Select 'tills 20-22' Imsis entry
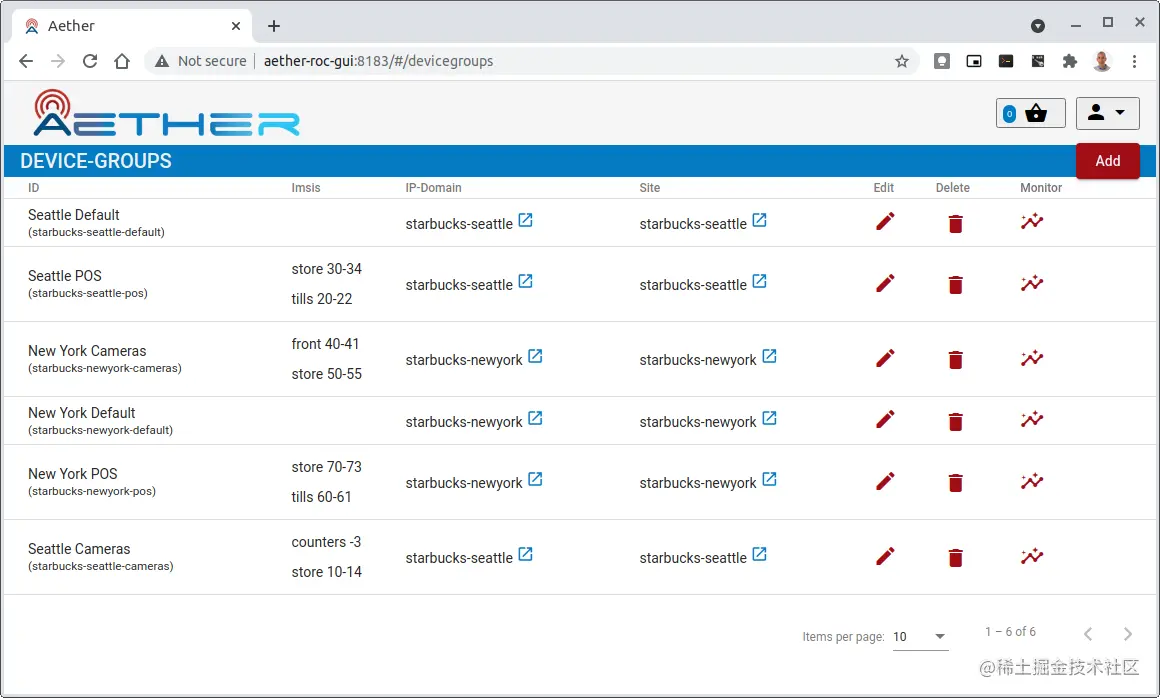This screenshot has height=698, width=1160. 322,299
